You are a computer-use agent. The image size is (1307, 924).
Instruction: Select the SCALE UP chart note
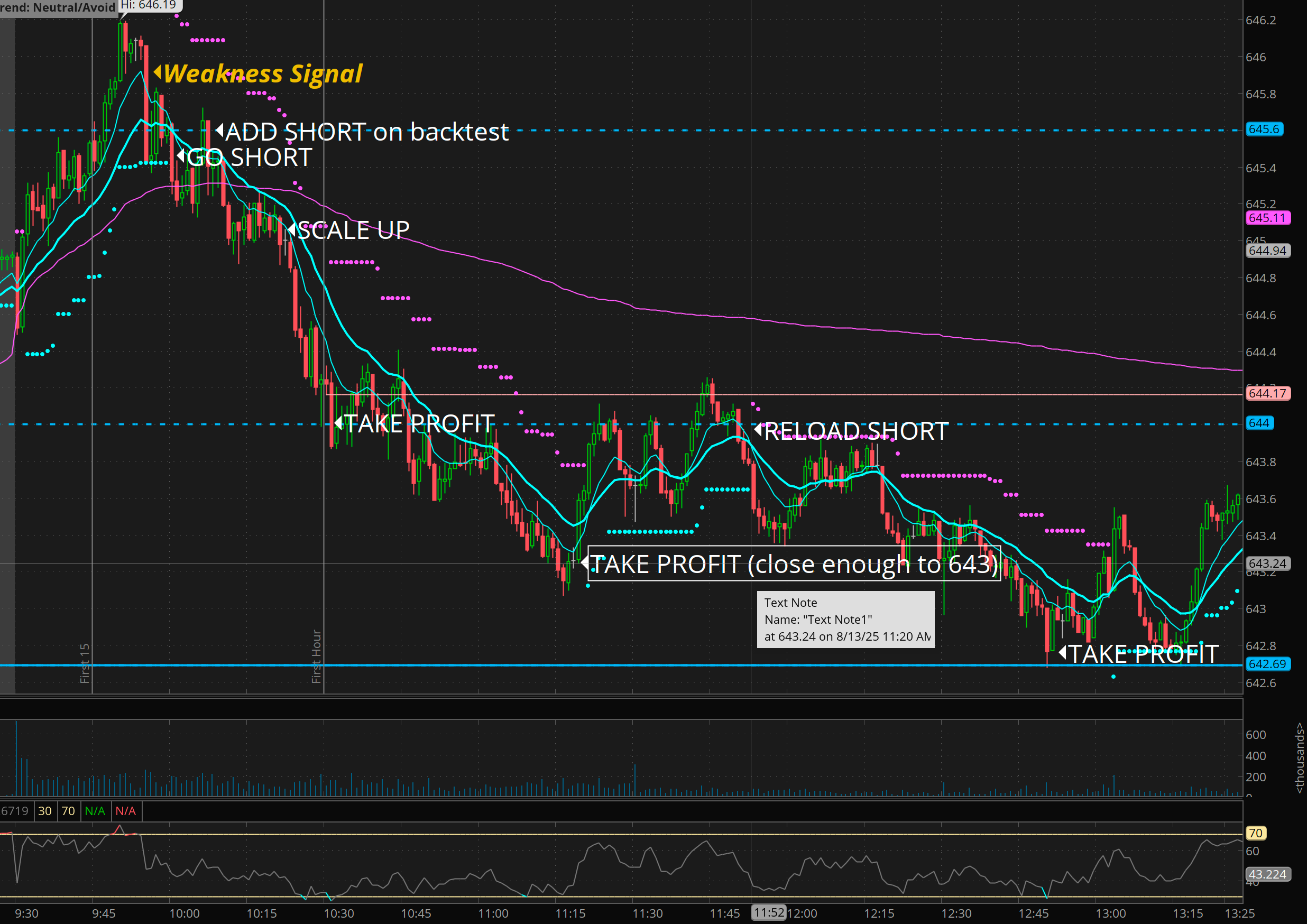353,230
